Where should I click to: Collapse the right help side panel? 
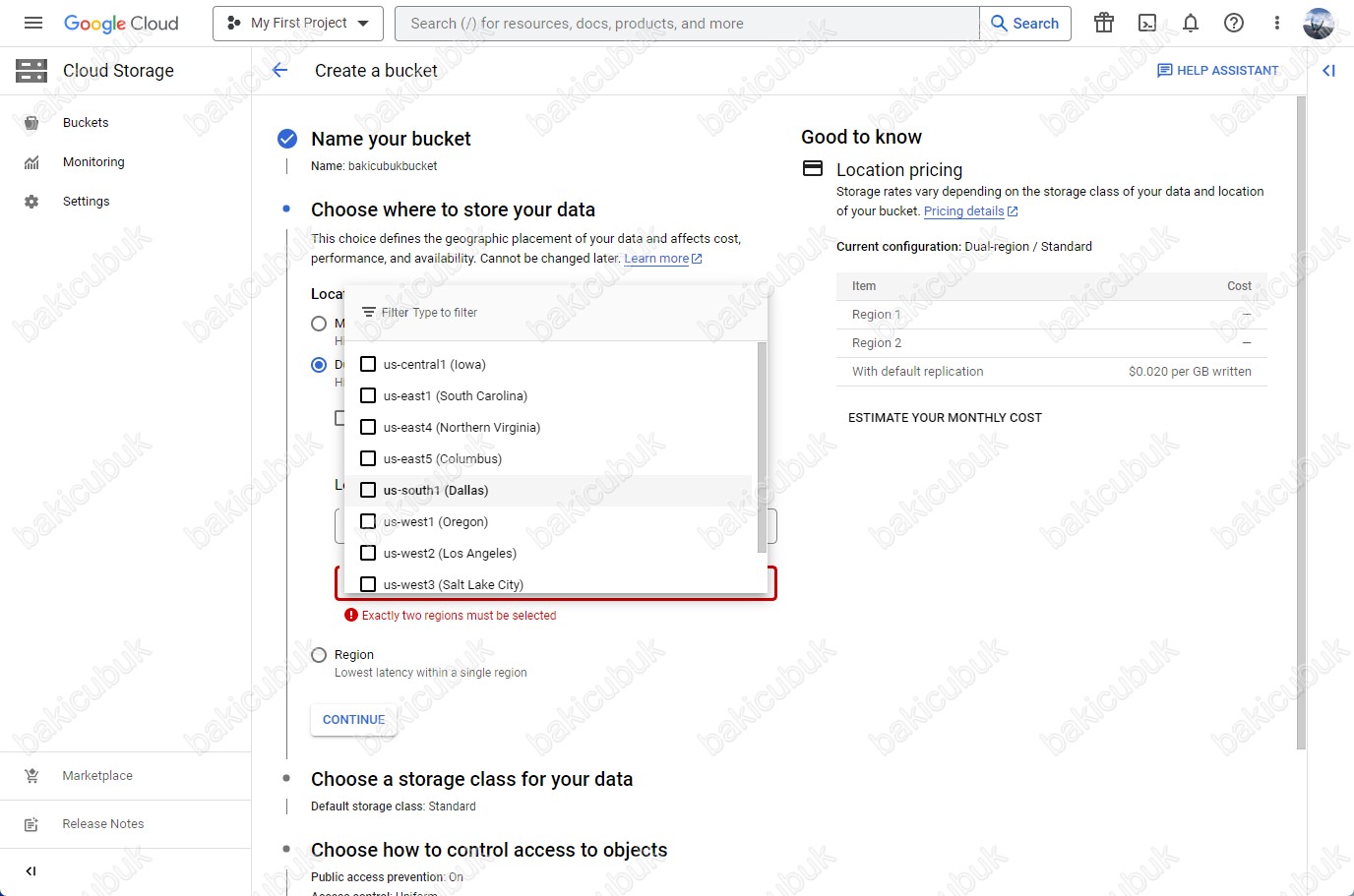pos(1329,70)
